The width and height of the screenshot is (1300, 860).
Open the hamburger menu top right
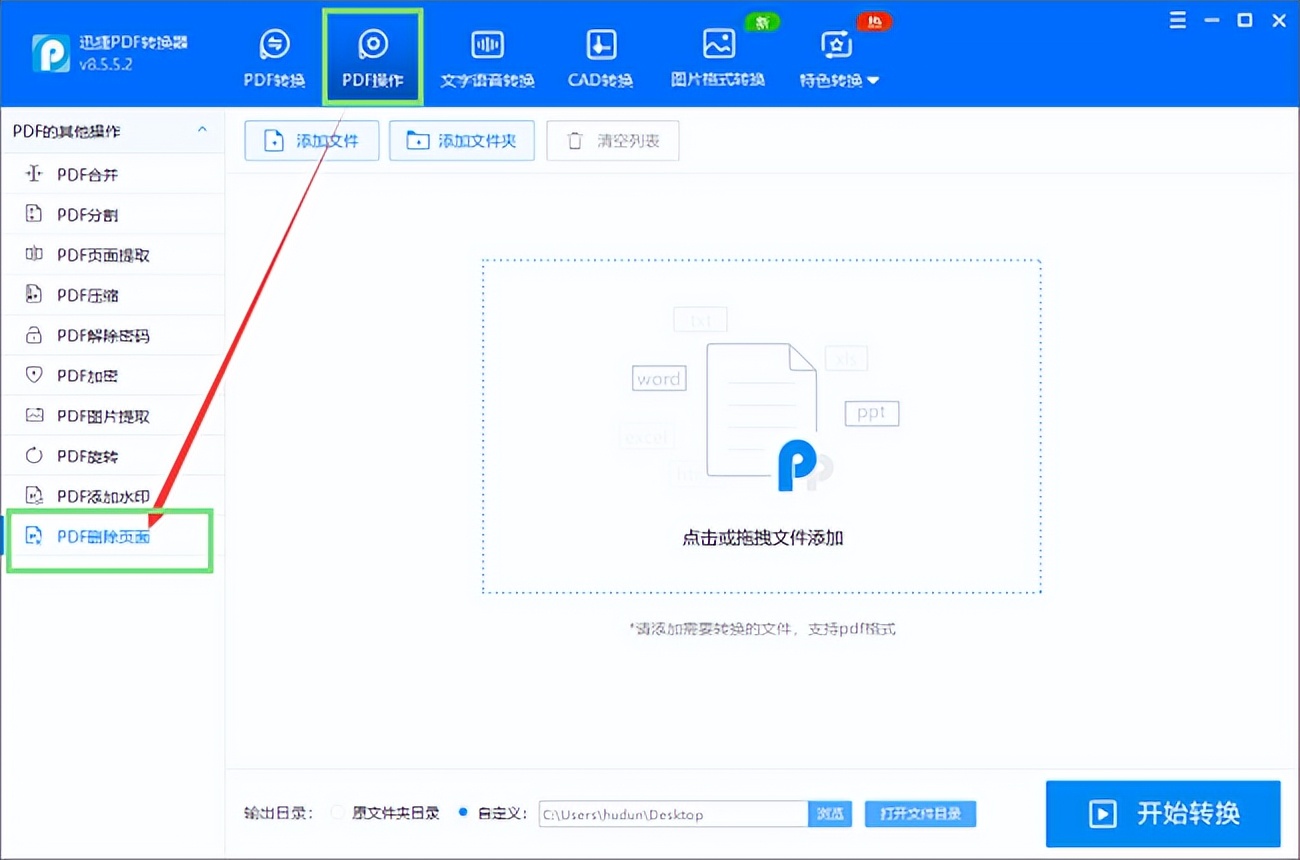pos(1178,19)
